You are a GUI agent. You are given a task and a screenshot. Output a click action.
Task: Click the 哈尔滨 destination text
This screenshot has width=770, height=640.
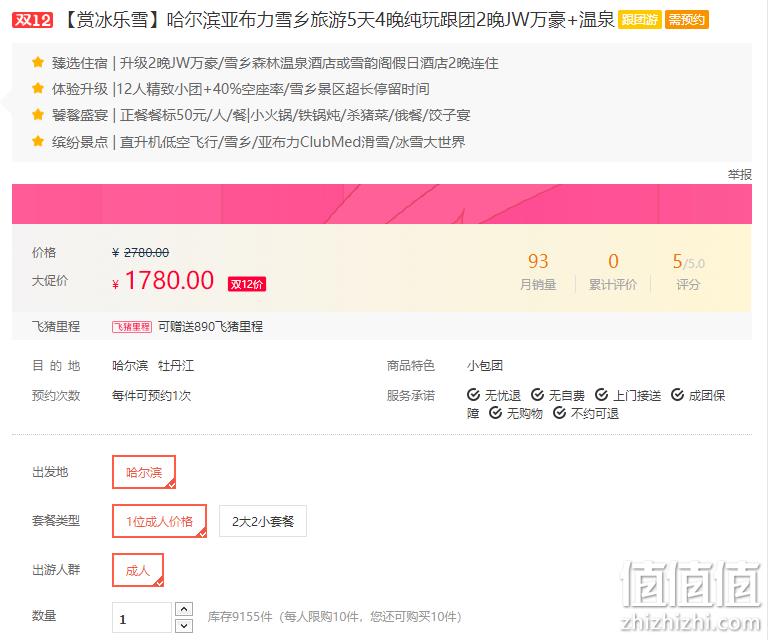tap(130, 365)
